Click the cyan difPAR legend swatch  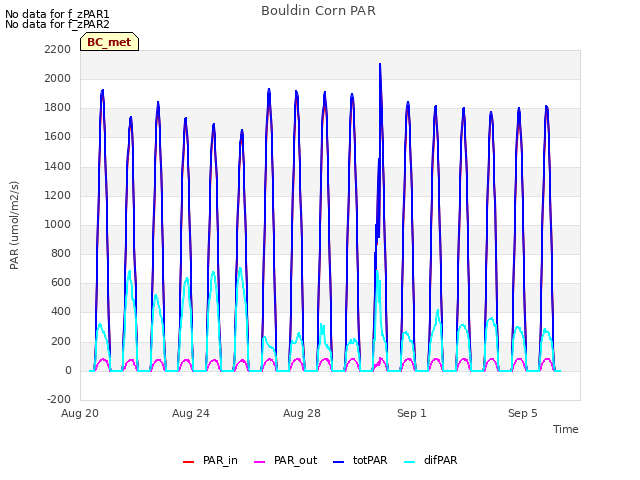(x=409, y=462)
